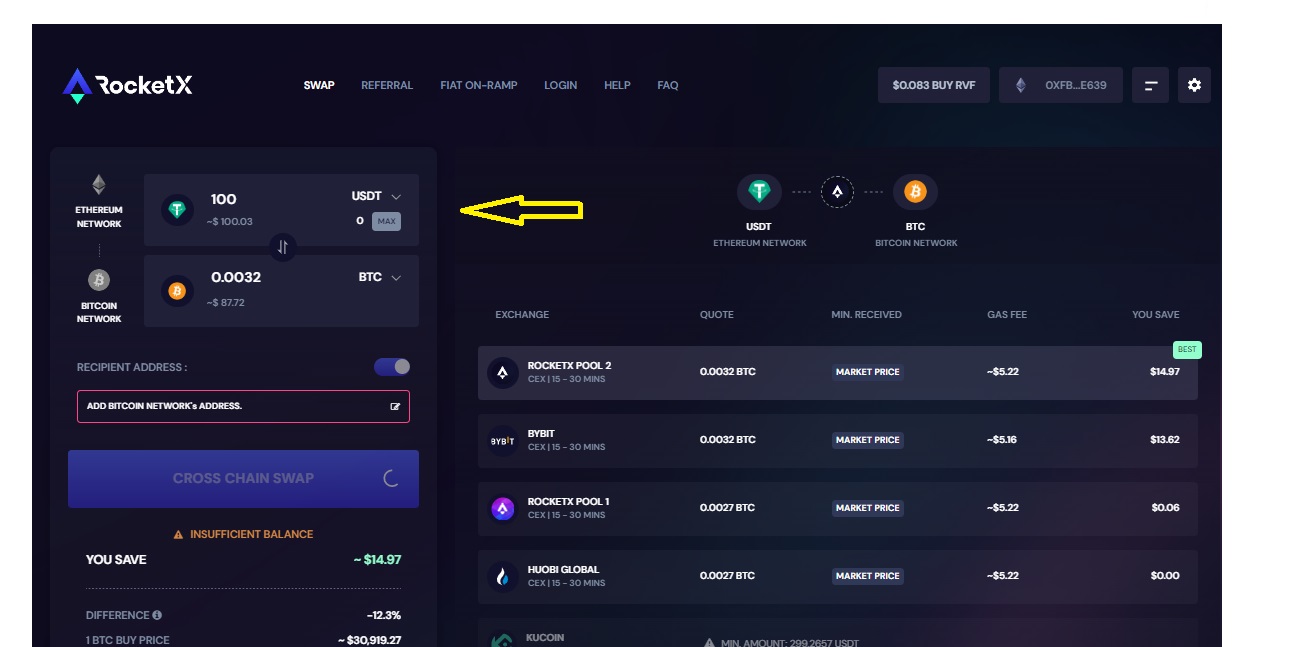The image size is (1289, 647).
Task: Open the BTC token dropdown
Action: click(x=380, y=277)
